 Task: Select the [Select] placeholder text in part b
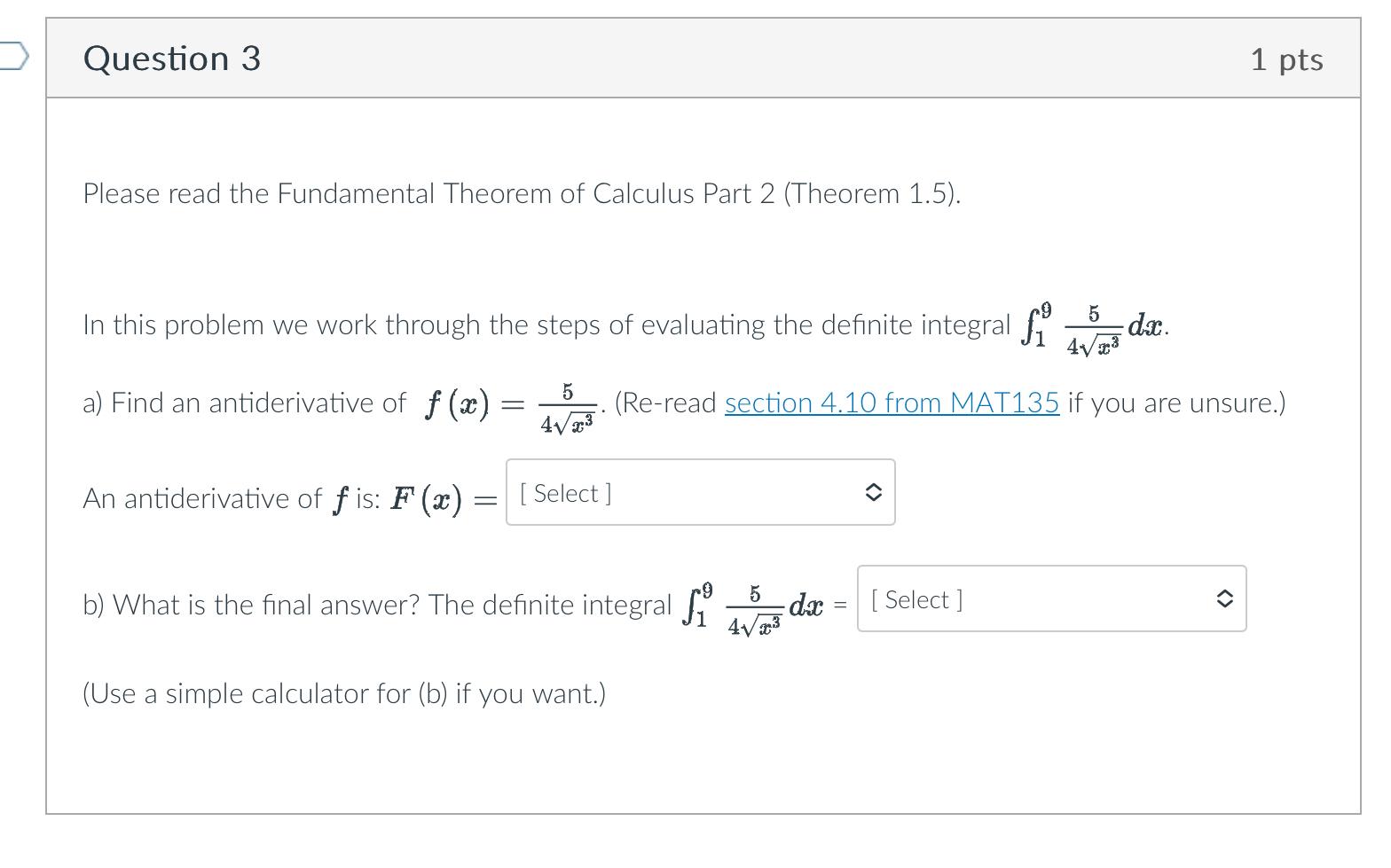[916, 598]
